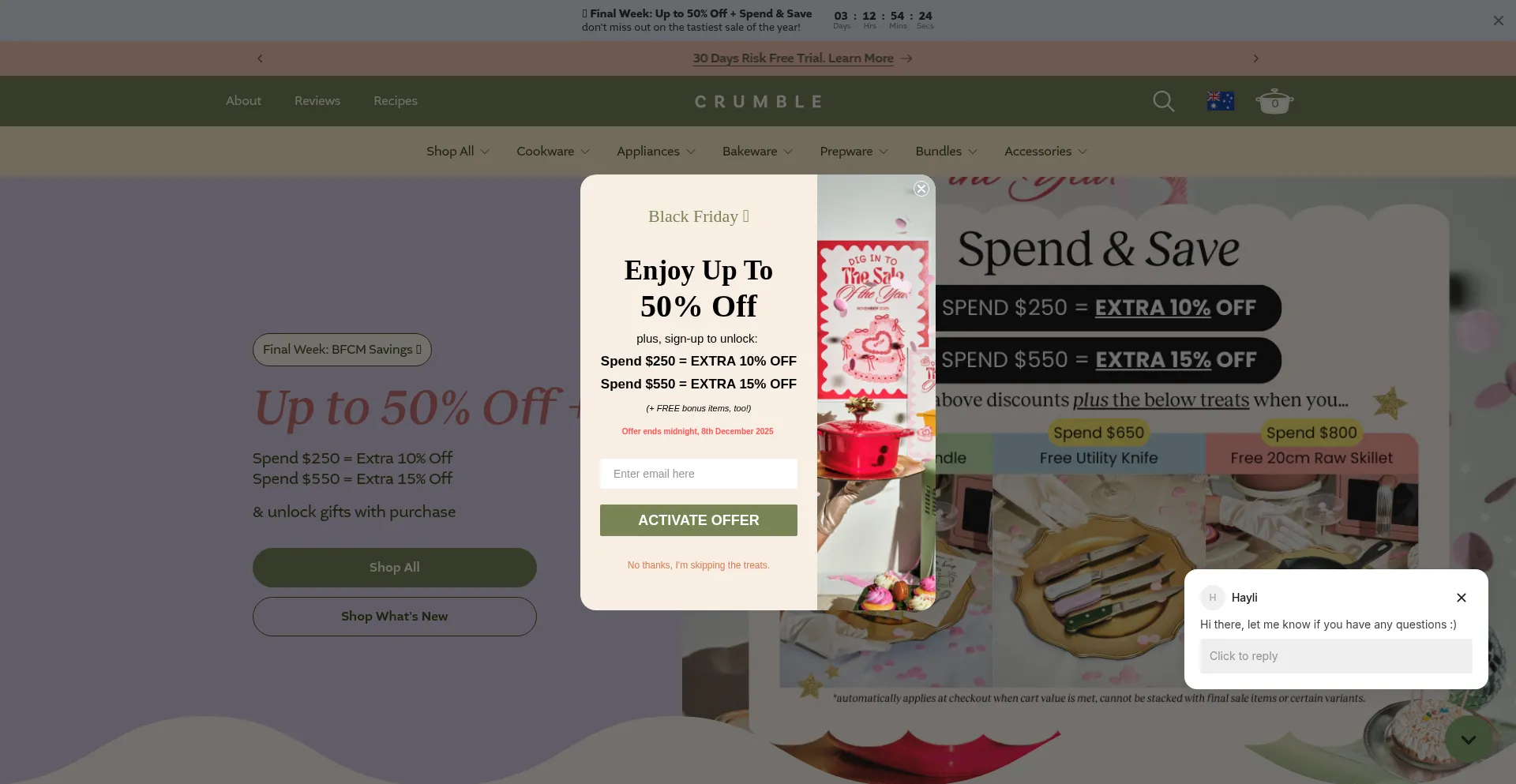
Task: Decline with No thanks skipping treats link
Action: (x=699, y=565)
